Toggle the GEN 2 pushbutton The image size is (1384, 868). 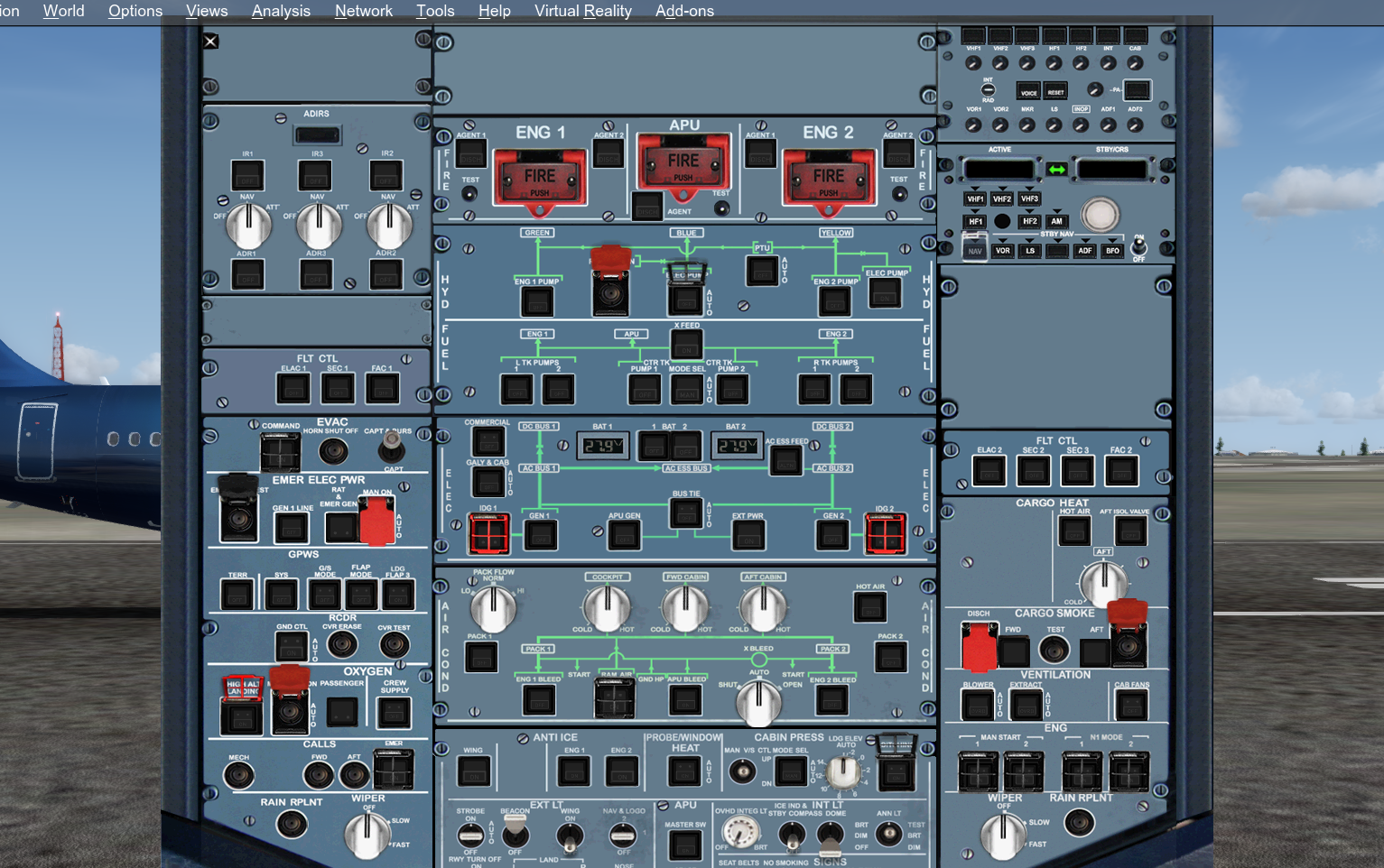832,536
